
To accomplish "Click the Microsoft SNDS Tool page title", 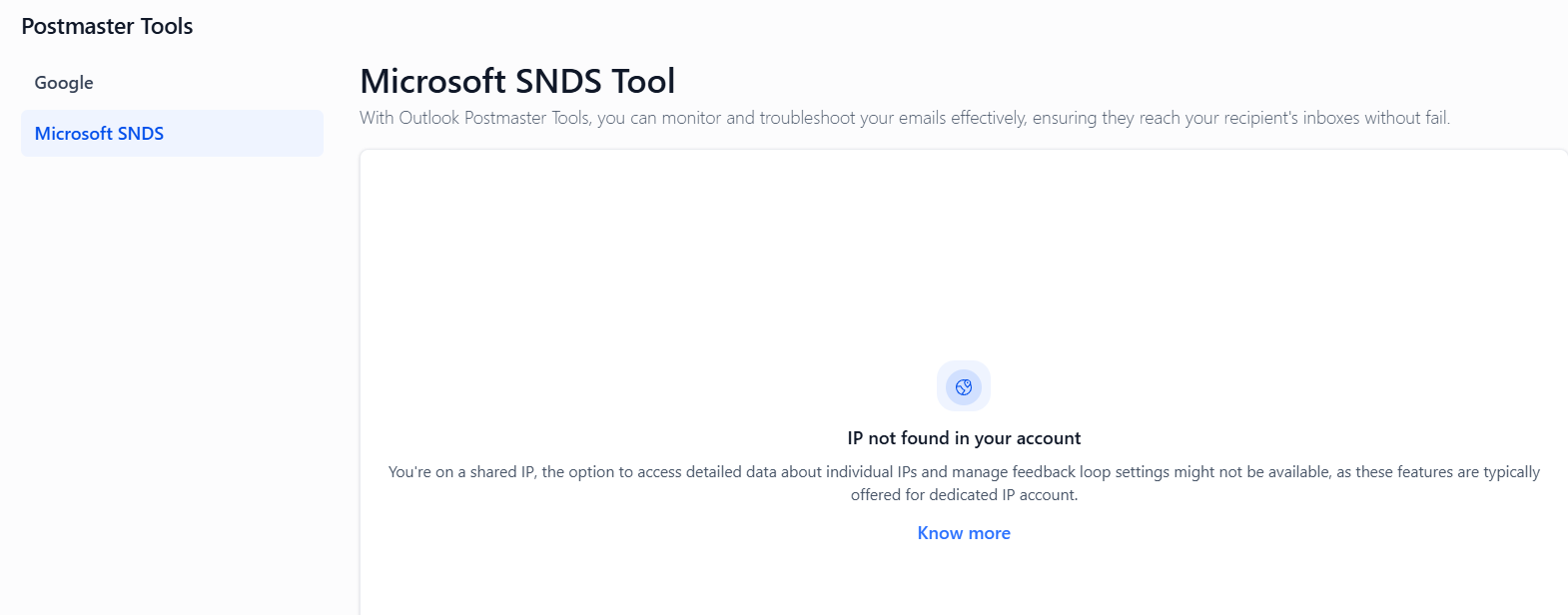I will click(x=517, y=81).
